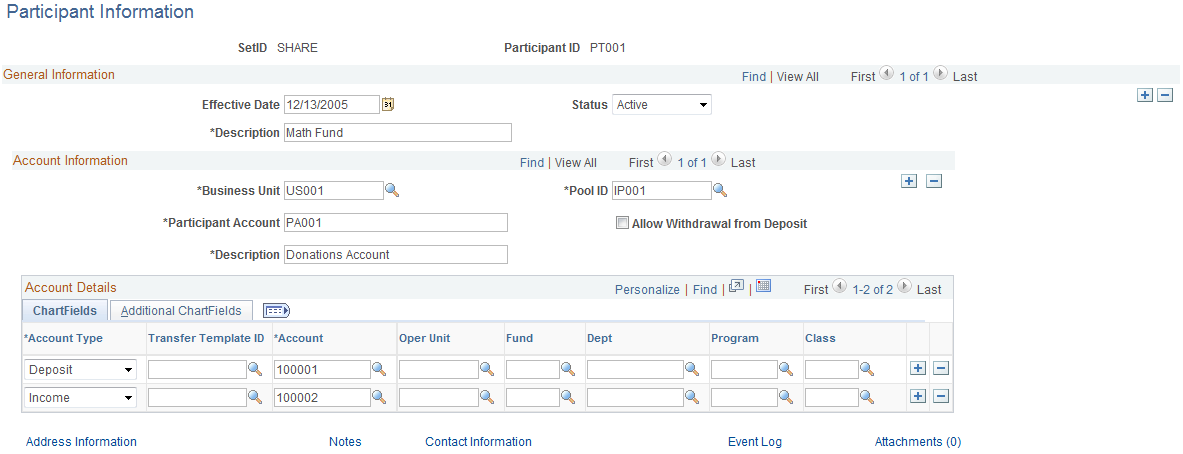Look up Oper Unit in Income row
The image size is (1183, 454).
point(487,398)
